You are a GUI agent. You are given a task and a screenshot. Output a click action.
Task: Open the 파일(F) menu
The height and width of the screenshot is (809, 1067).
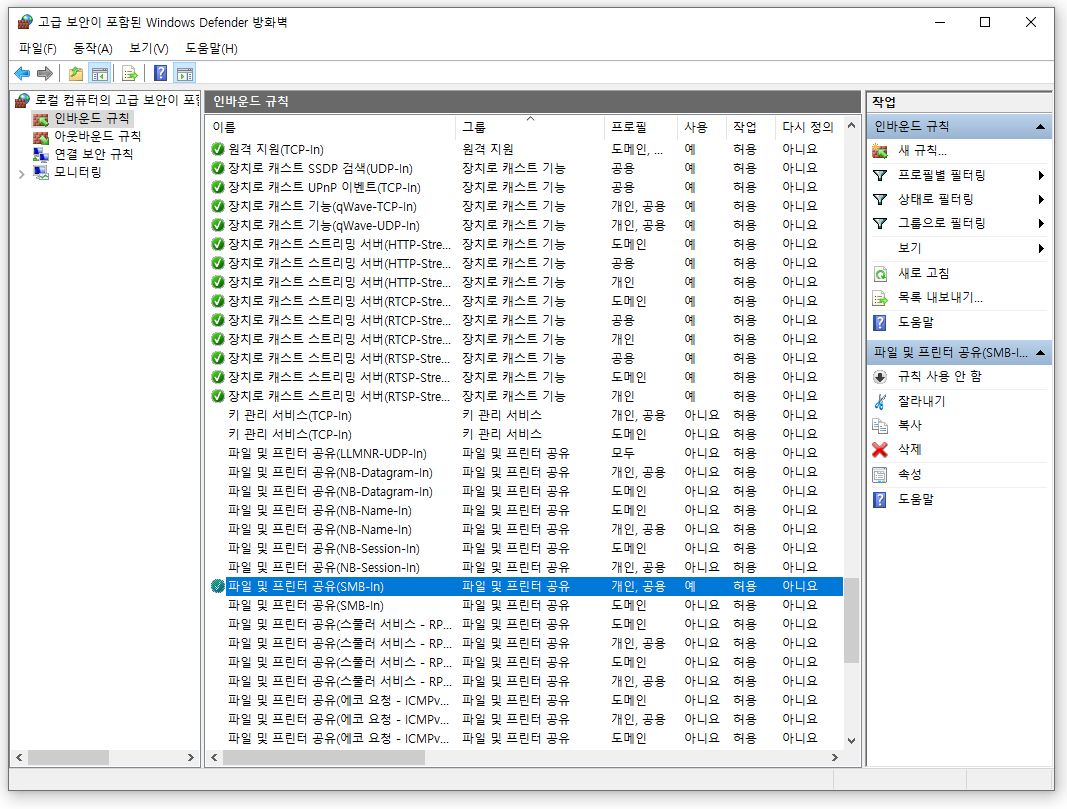tap(38, 48)
